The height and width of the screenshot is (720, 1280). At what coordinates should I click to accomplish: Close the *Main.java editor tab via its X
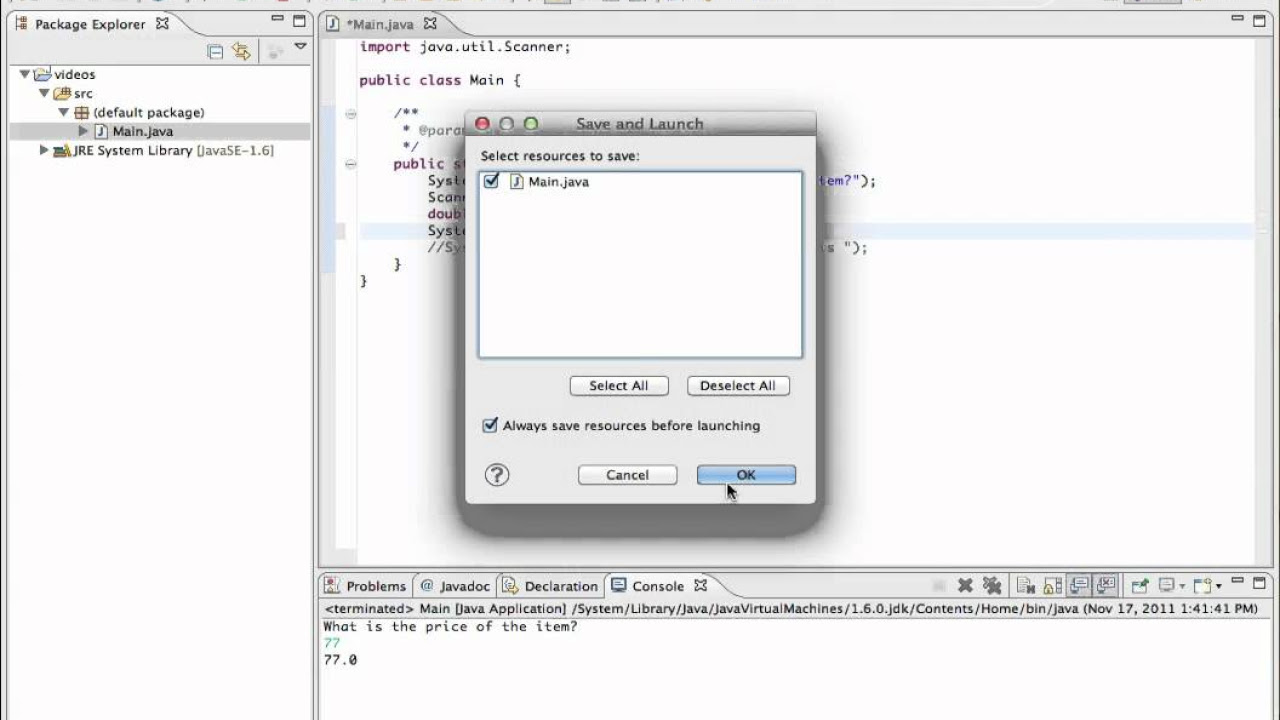(429, 23)
